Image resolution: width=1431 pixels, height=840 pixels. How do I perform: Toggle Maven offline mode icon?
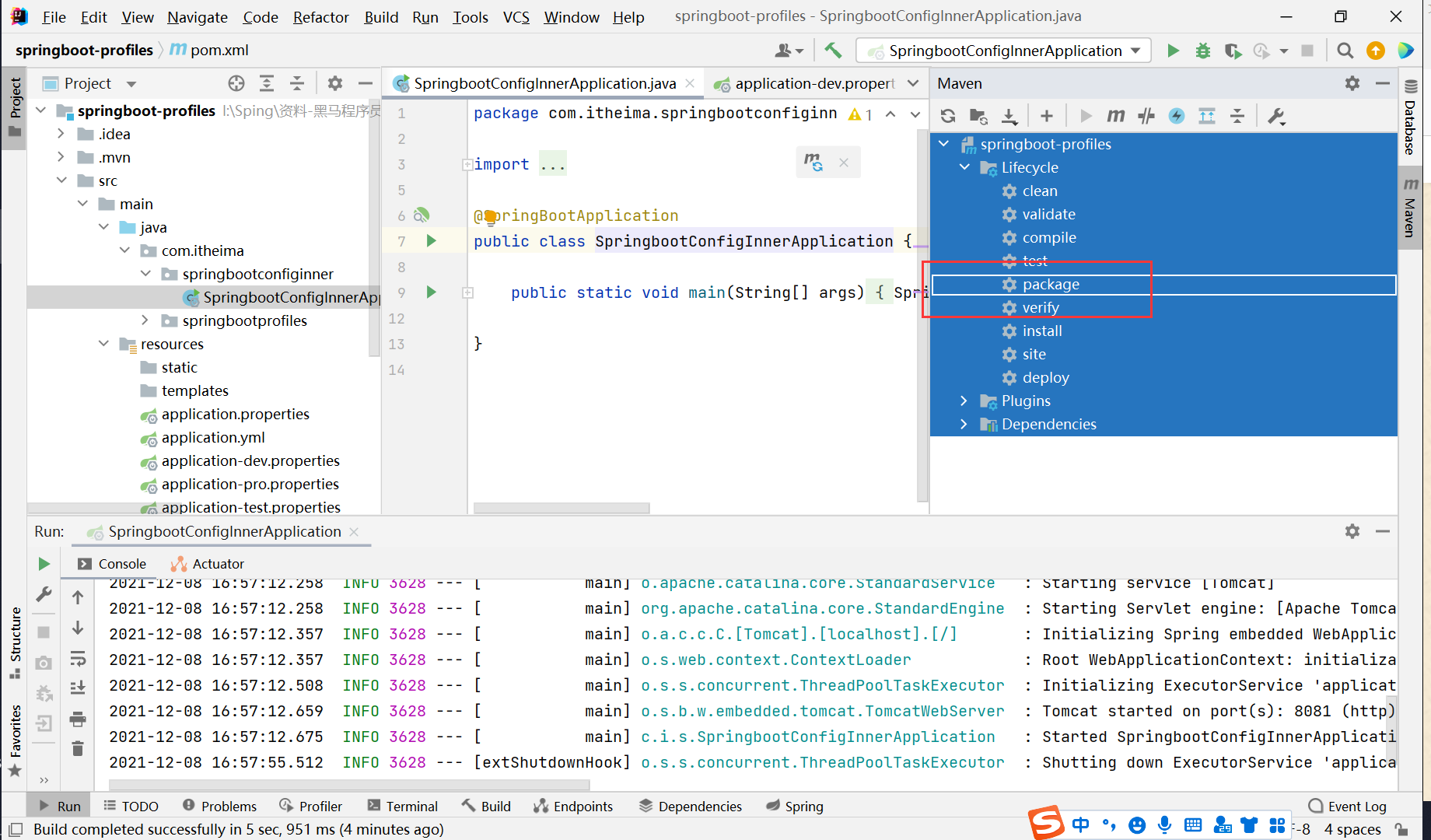coord(1146,116)
